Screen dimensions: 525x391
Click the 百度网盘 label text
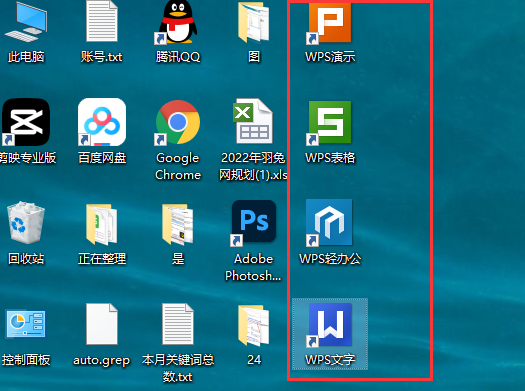pos(102,158)
